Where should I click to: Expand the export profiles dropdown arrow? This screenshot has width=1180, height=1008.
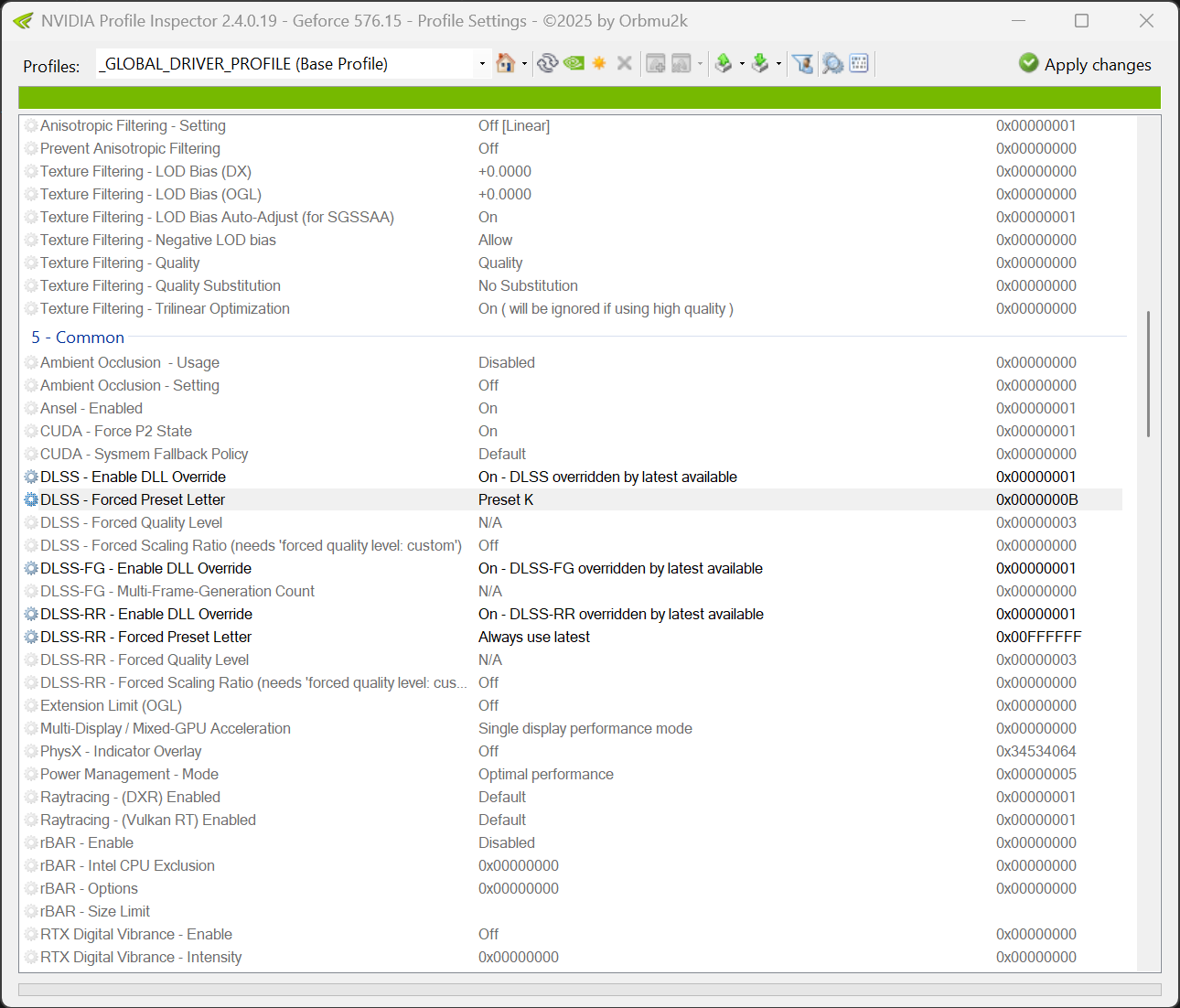pyautogui.click(x=741, y=64)
